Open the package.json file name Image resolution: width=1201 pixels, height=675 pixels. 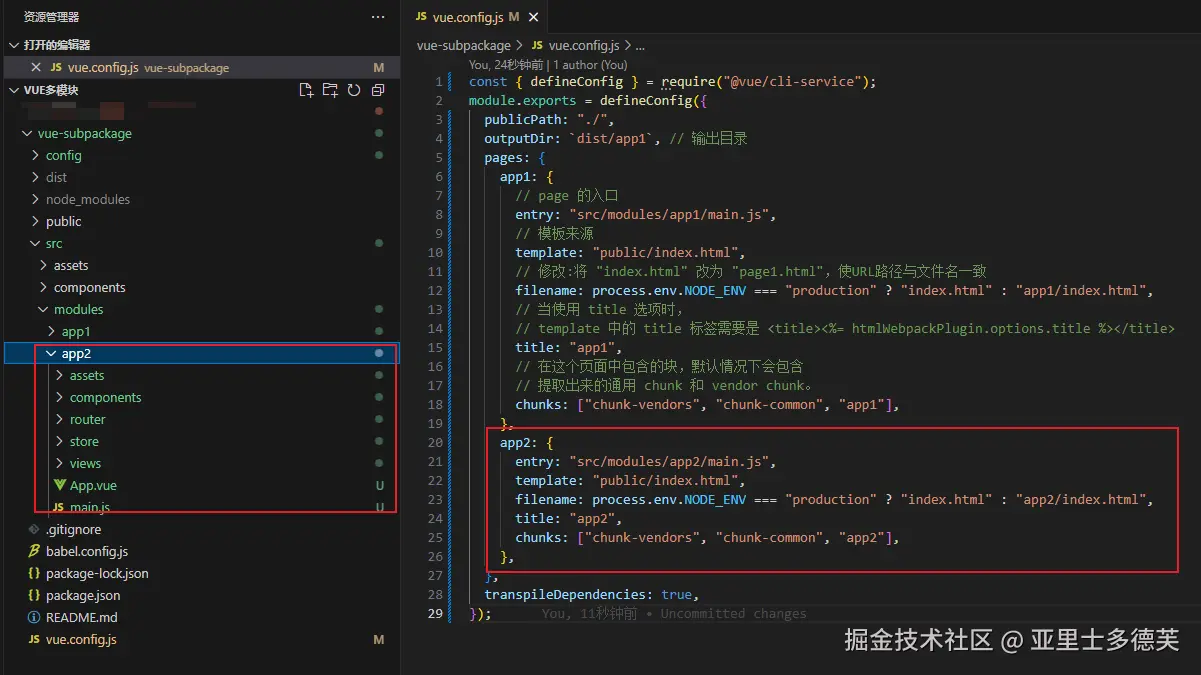pos(83,595)
